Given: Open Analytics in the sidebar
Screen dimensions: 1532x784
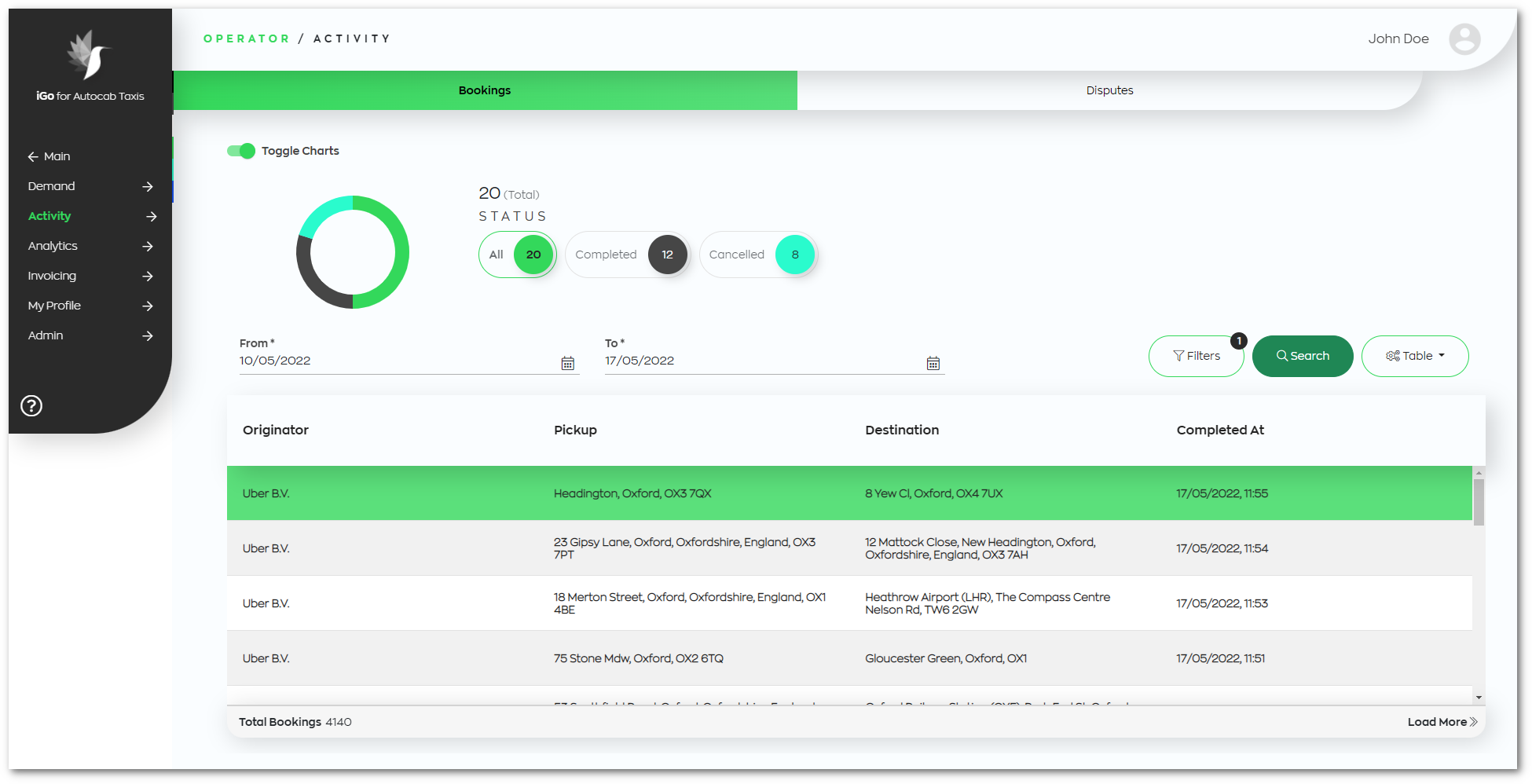Looking at the screenshot, I should (x=53, y=246).
